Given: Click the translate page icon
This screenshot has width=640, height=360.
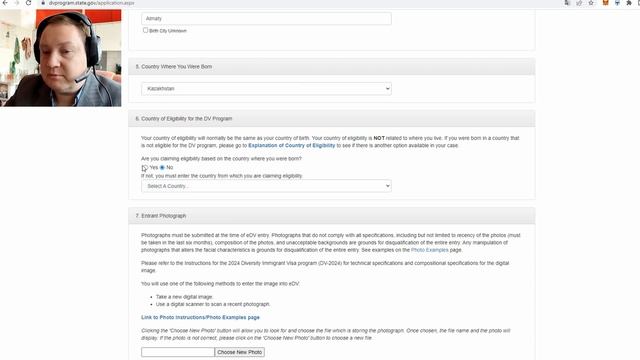Looking at the screenshot, I should [x=567, y=3].
